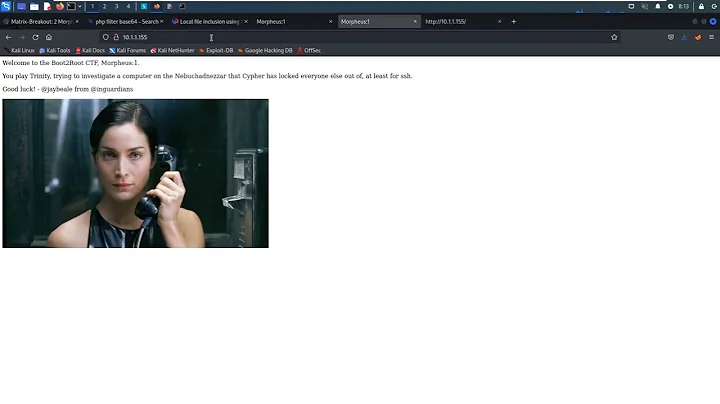Focus the document app taskbar item
Image resolution: width=720 pixels, height=404 pixels.
pos(169,6)
